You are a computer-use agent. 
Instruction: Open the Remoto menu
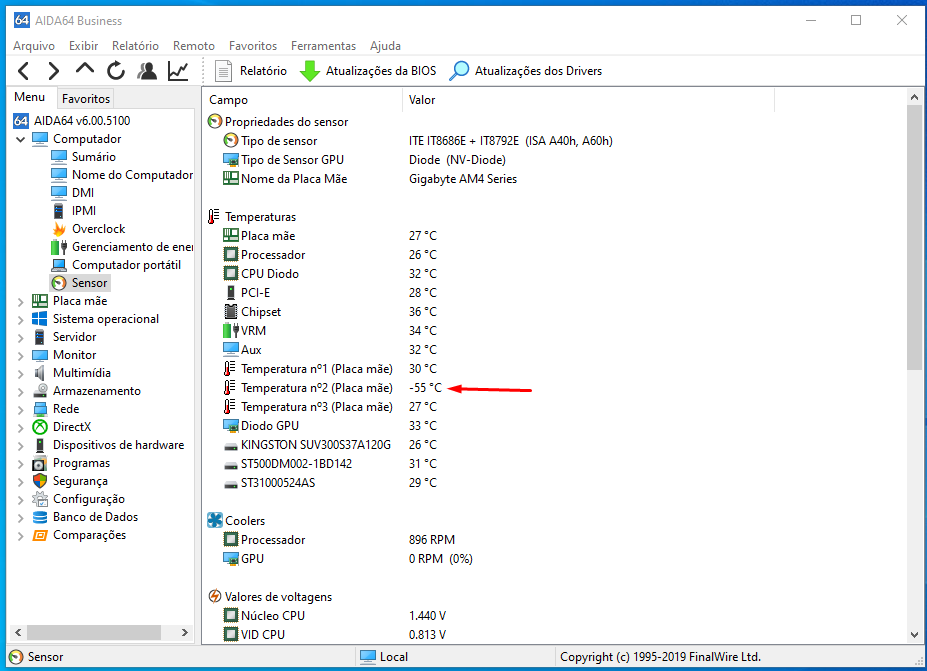(194, 46)
